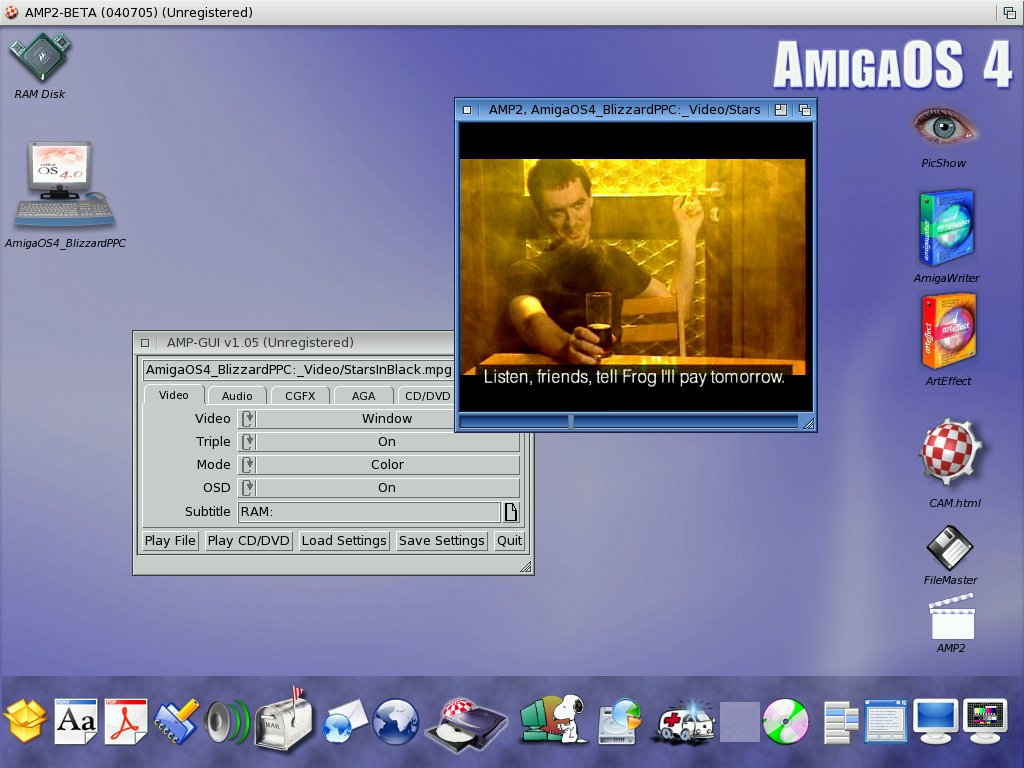Open the blue monitor dock icon
The height and width of the screenshot is (768, 1024).
coord(935,721)
